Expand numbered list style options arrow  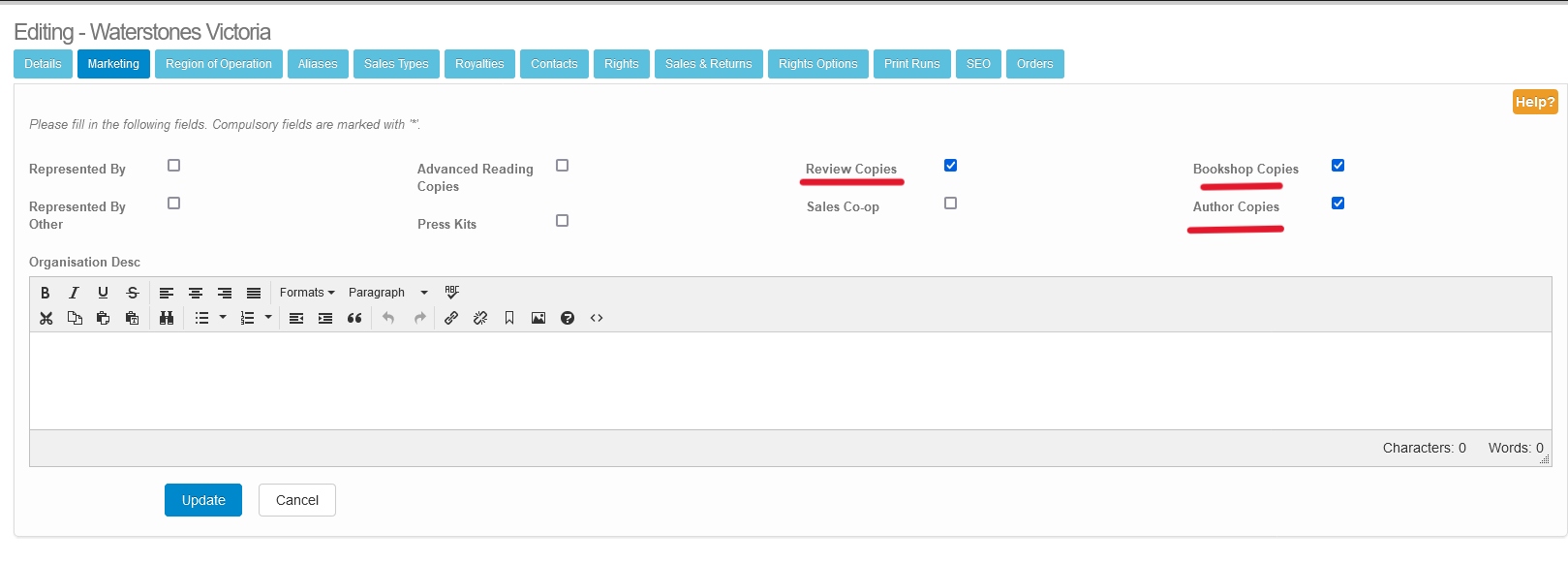tap(268, 318)
